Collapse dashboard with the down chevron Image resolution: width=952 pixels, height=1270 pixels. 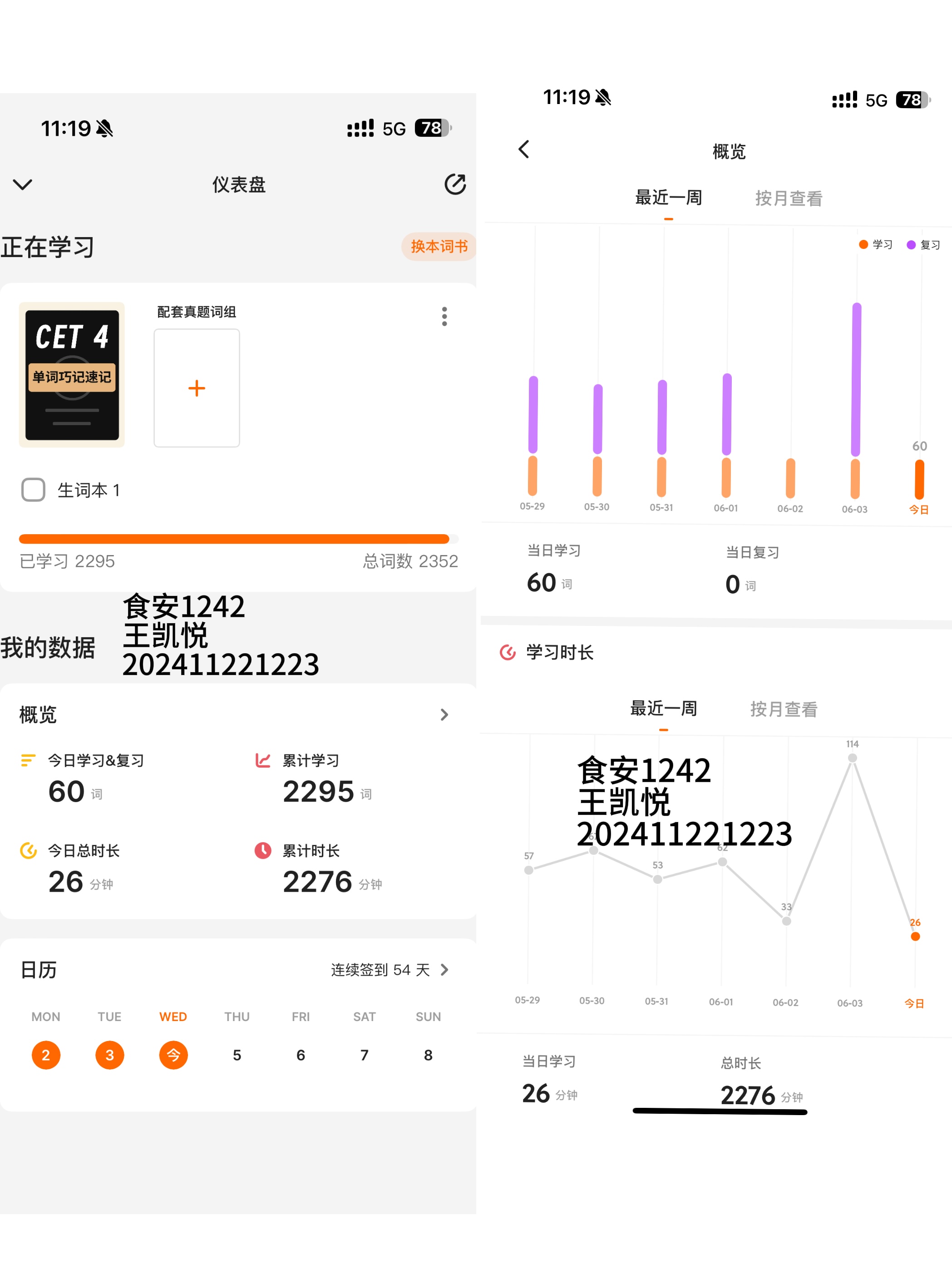[23, 185]
